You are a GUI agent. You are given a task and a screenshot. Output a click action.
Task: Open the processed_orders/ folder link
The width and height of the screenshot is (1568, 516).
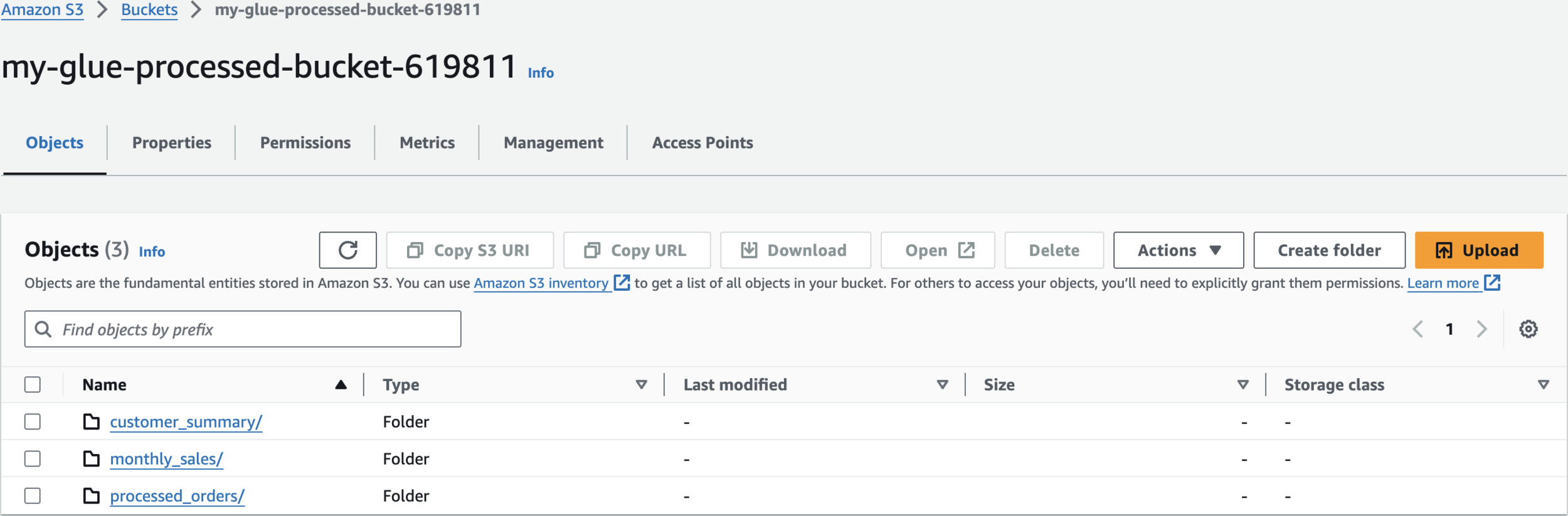177,496
